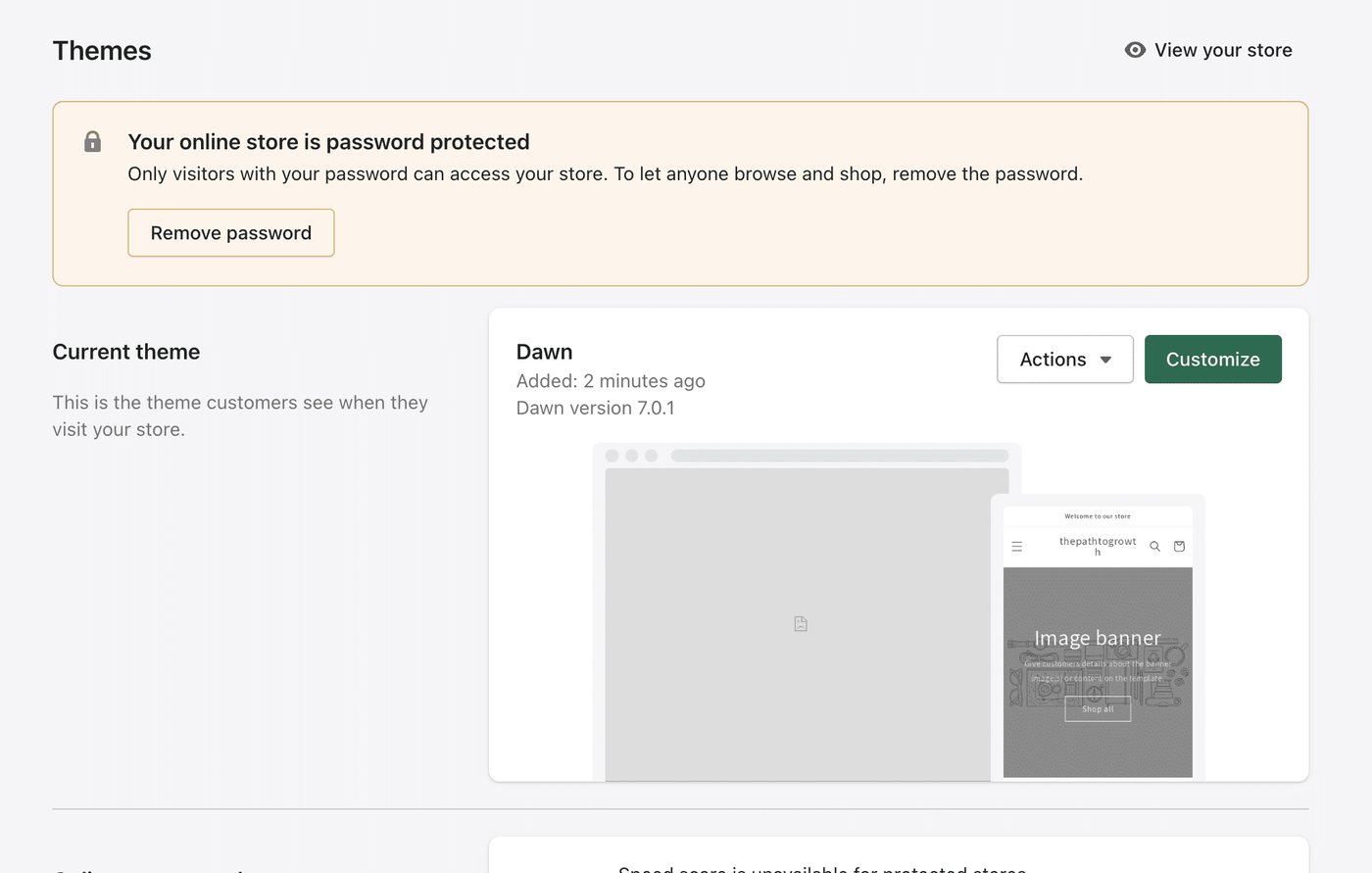
Task: Click the cart icon in mobile preview
Action: [x=1179, y=547]
